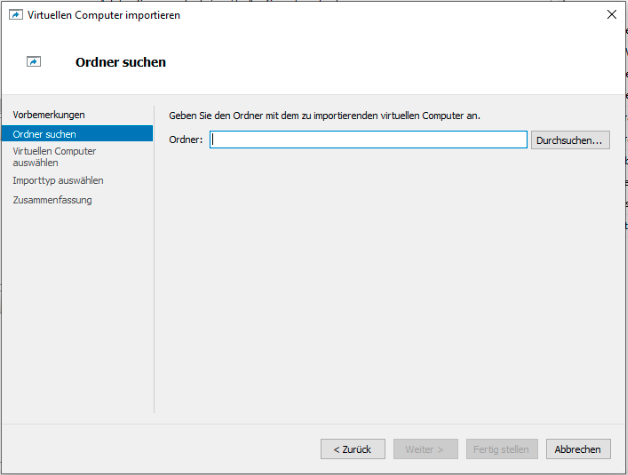Close the import wizard window

(x=610, y=15)
